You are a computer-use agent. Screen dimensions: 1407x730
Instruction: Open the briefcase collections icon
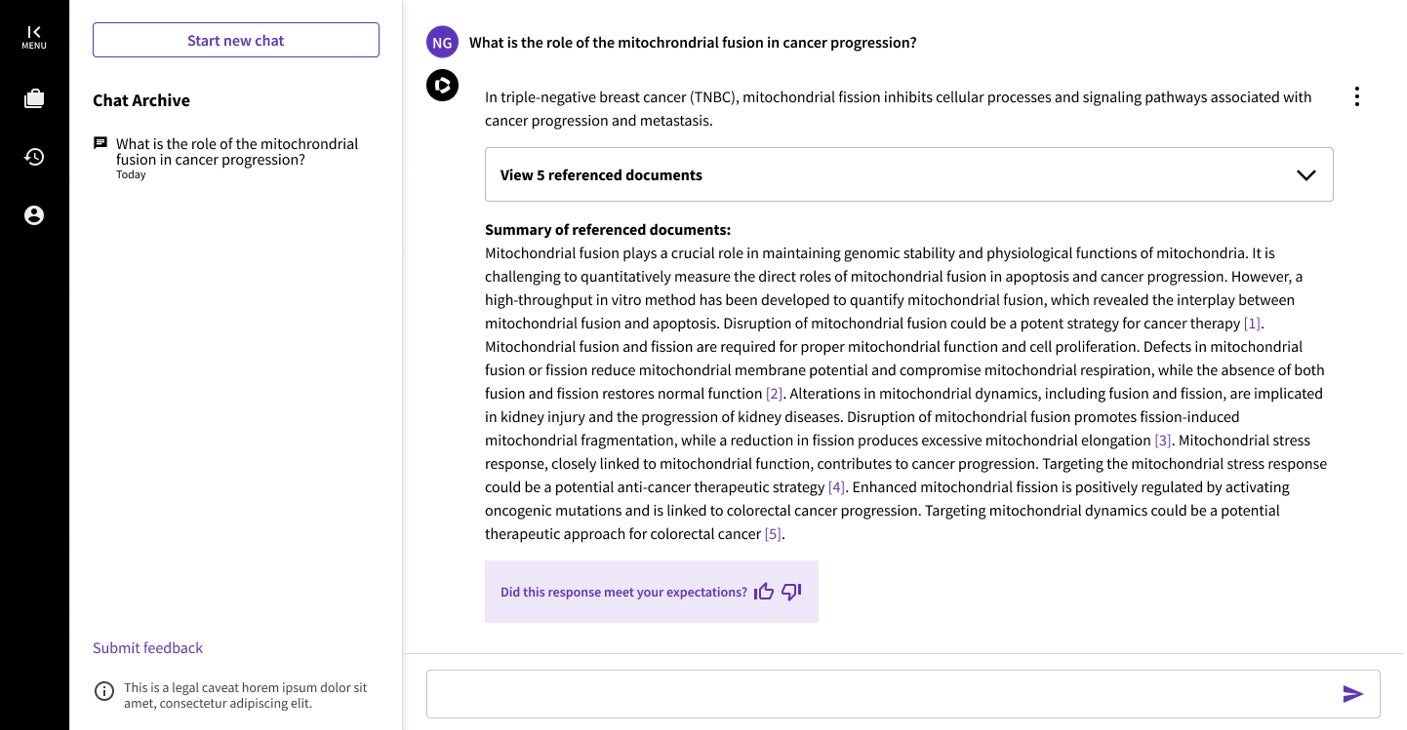click(34, 98)
